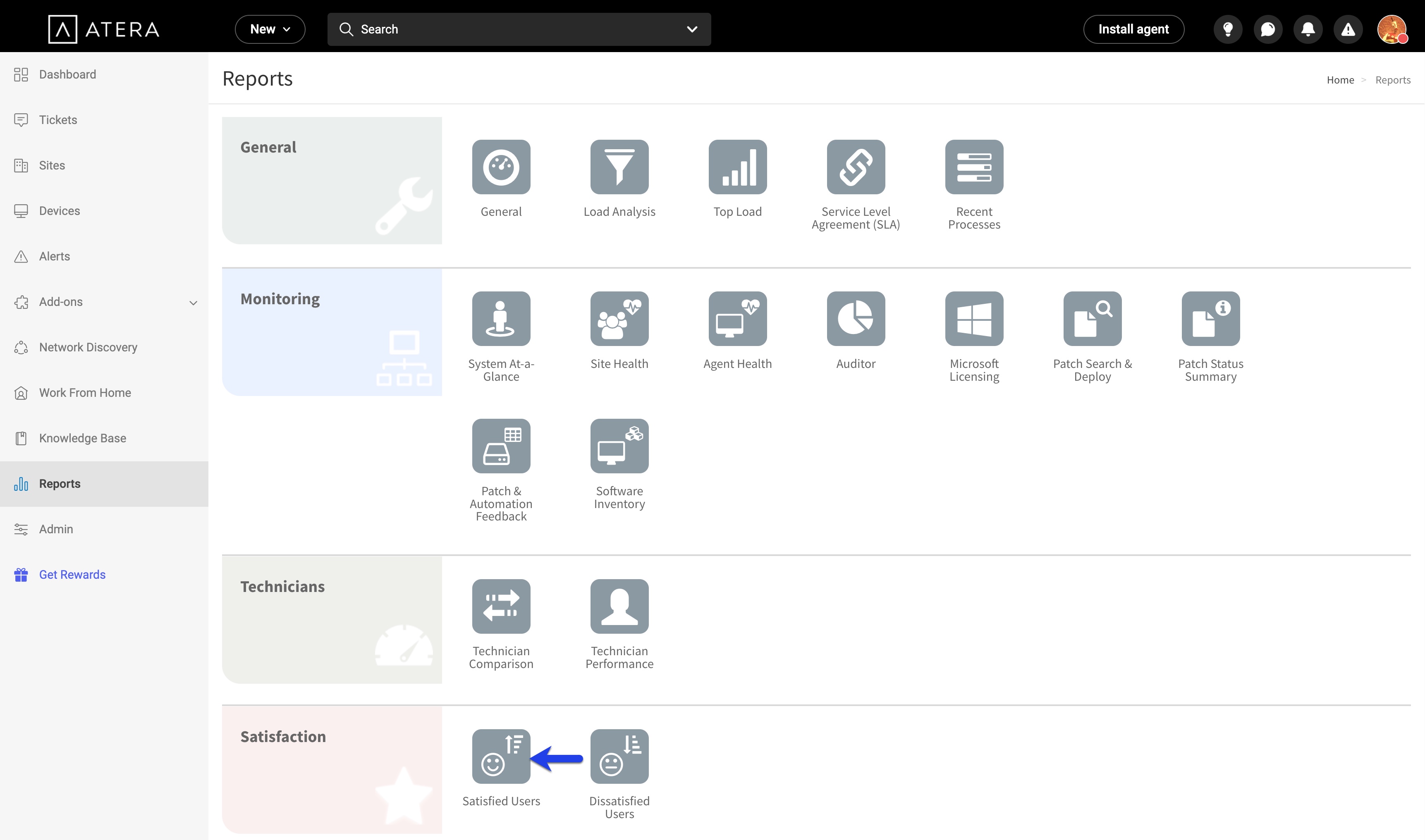Click into the Search input field
Image resolution: width=1425 pixels, height=840 pixels.
point(509,29)
